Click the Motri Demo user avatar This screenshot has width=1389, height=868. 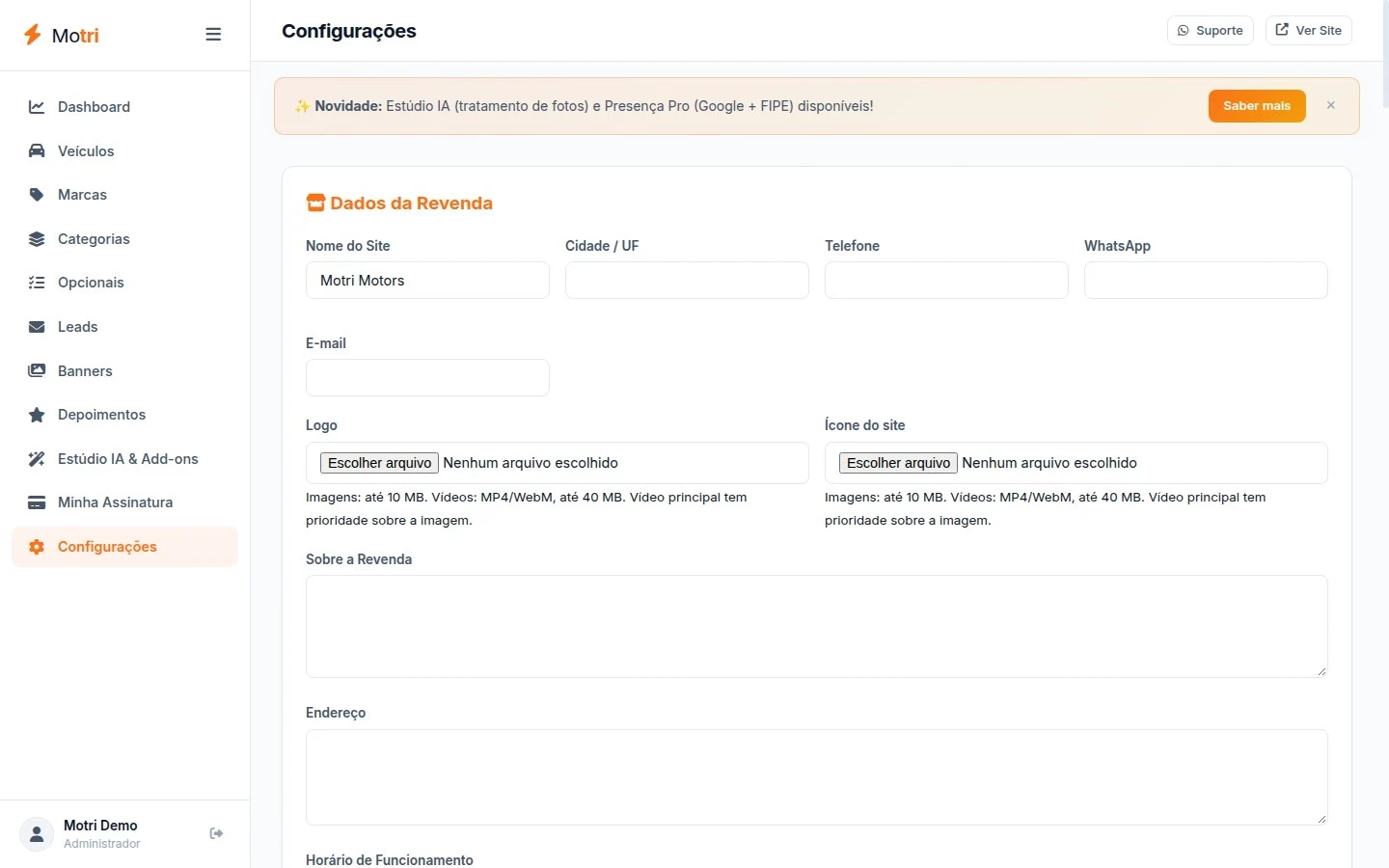37,833
